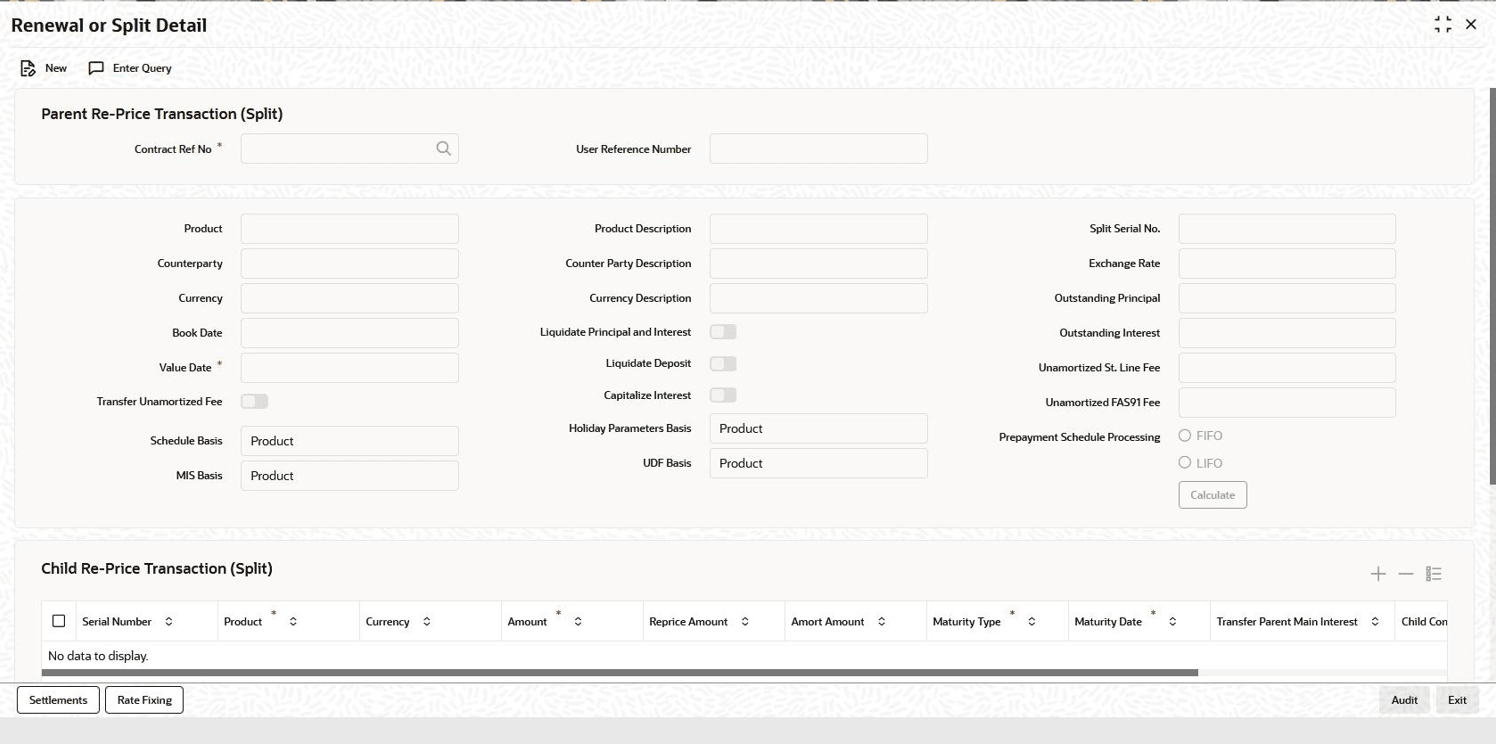Toggle Transfer Unamortized Fee switch
Image resolution: width=1496 pixels, height=744 pixels.
254,401
